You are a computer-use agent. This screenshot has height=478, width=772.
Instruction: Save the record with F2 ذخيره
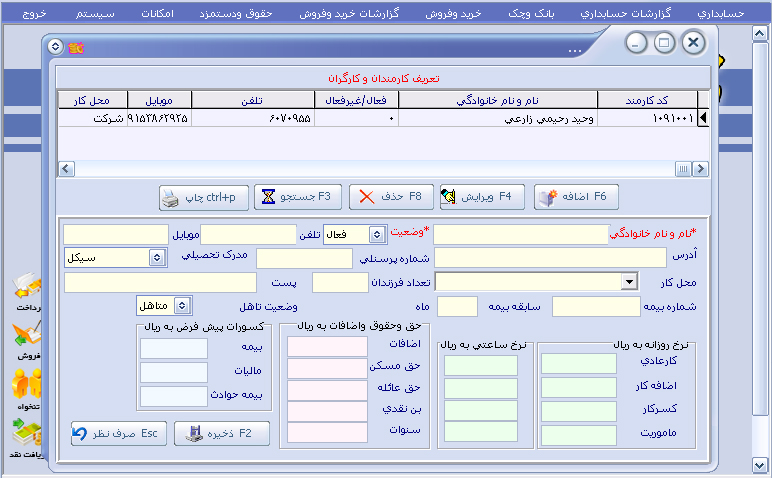[x=222, y=433]
